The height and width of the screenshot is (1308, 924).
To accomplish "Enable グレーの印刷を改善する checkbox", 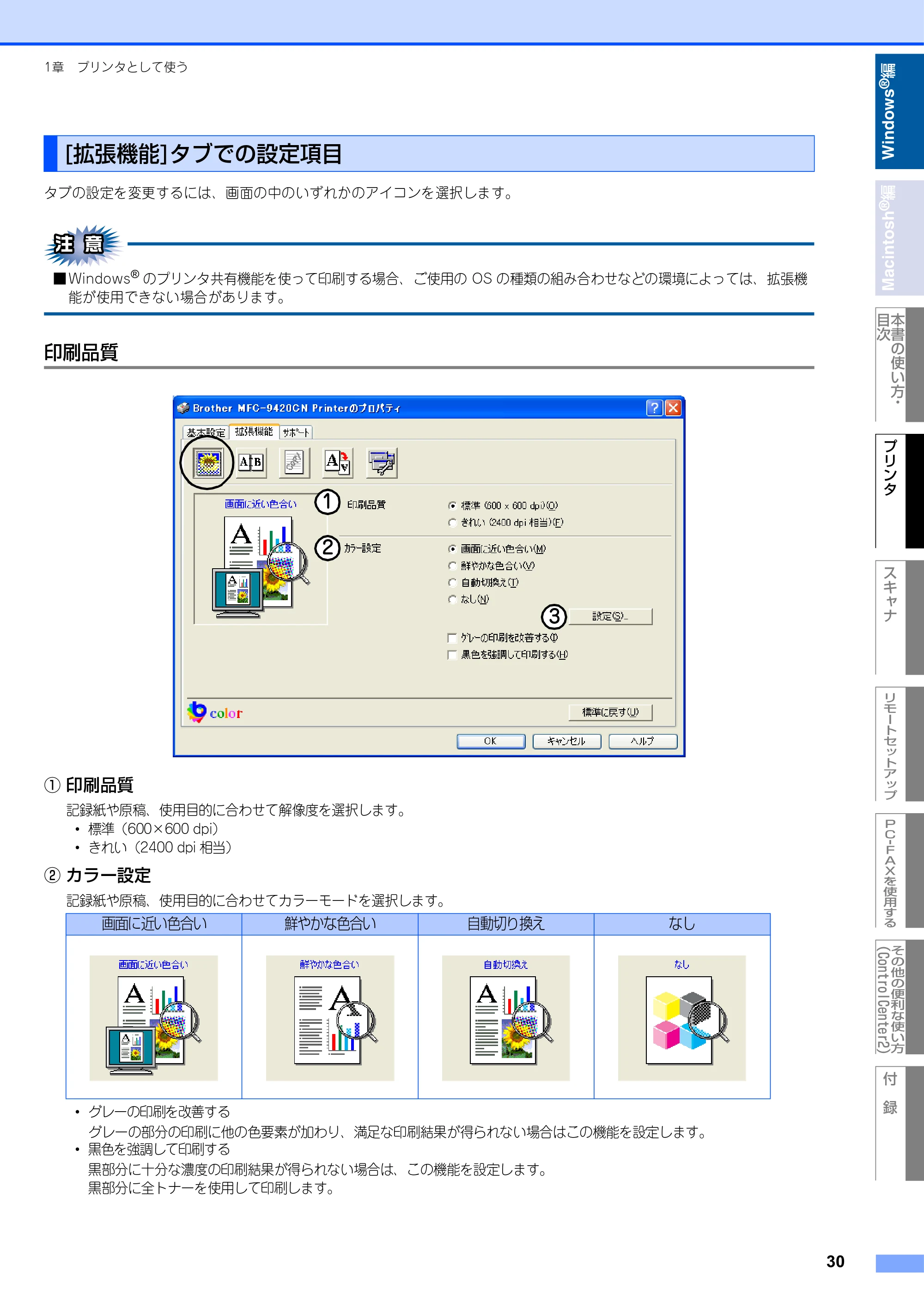I will point(452,638).
